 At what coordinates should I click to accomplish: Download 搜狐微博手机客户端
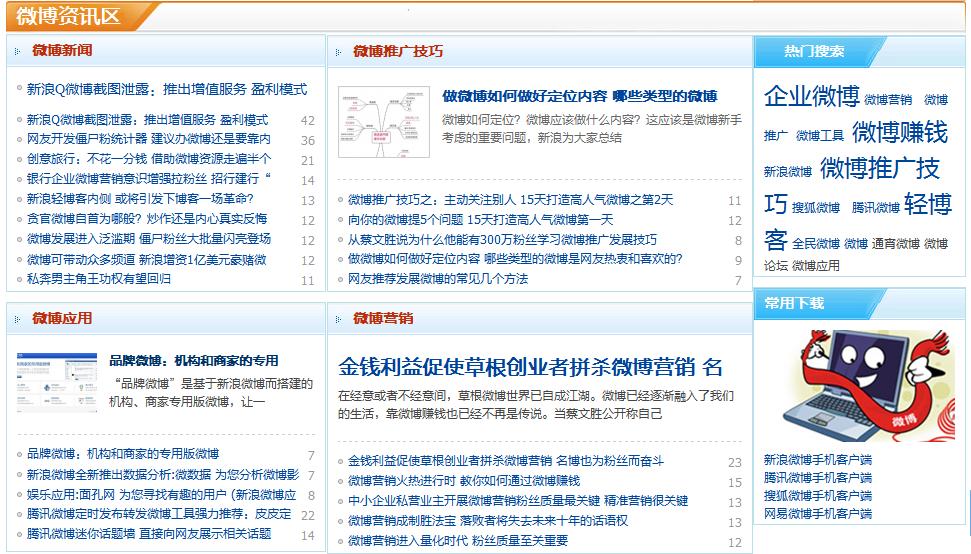817,495
